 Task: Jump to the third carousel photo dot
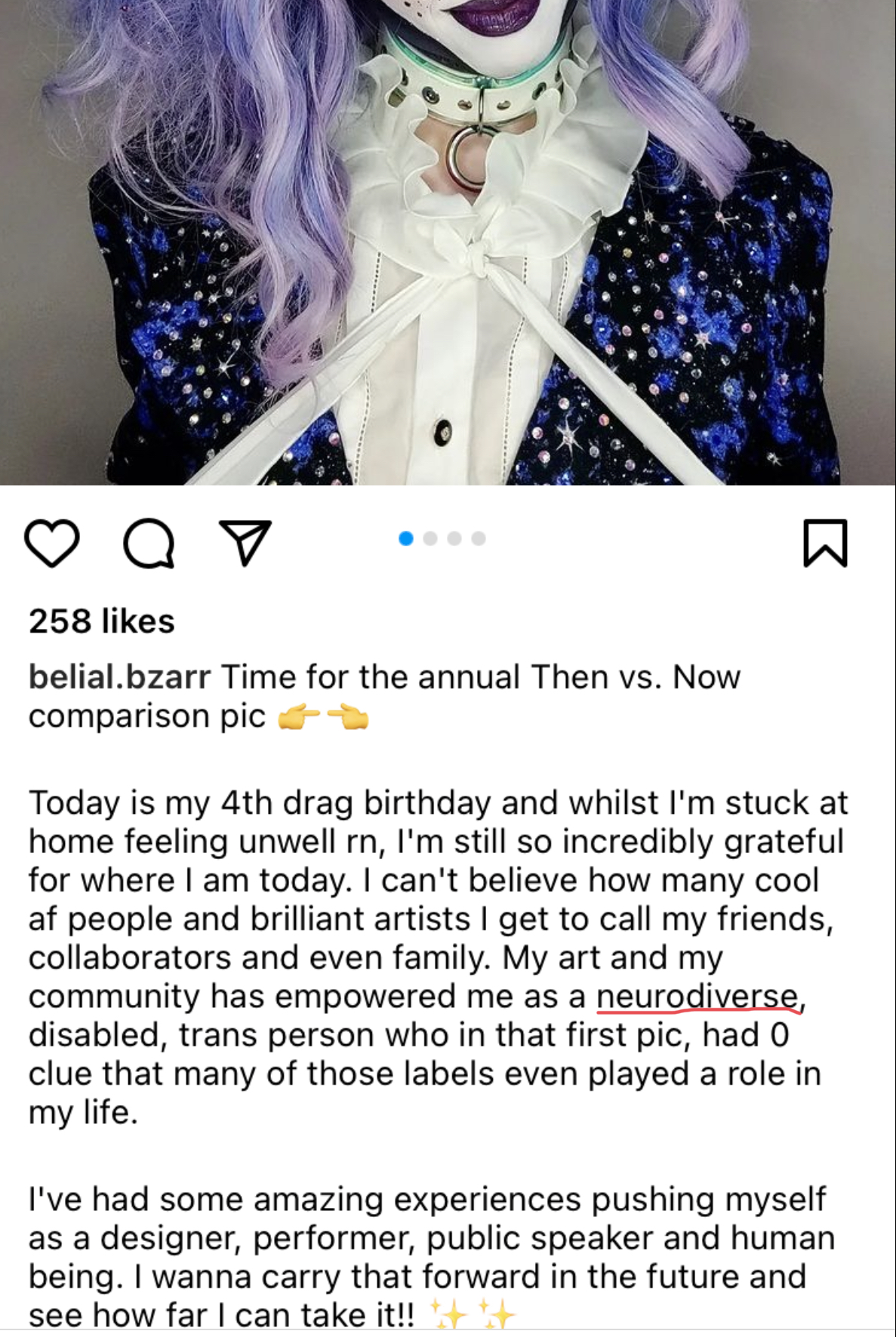point(454,538)
